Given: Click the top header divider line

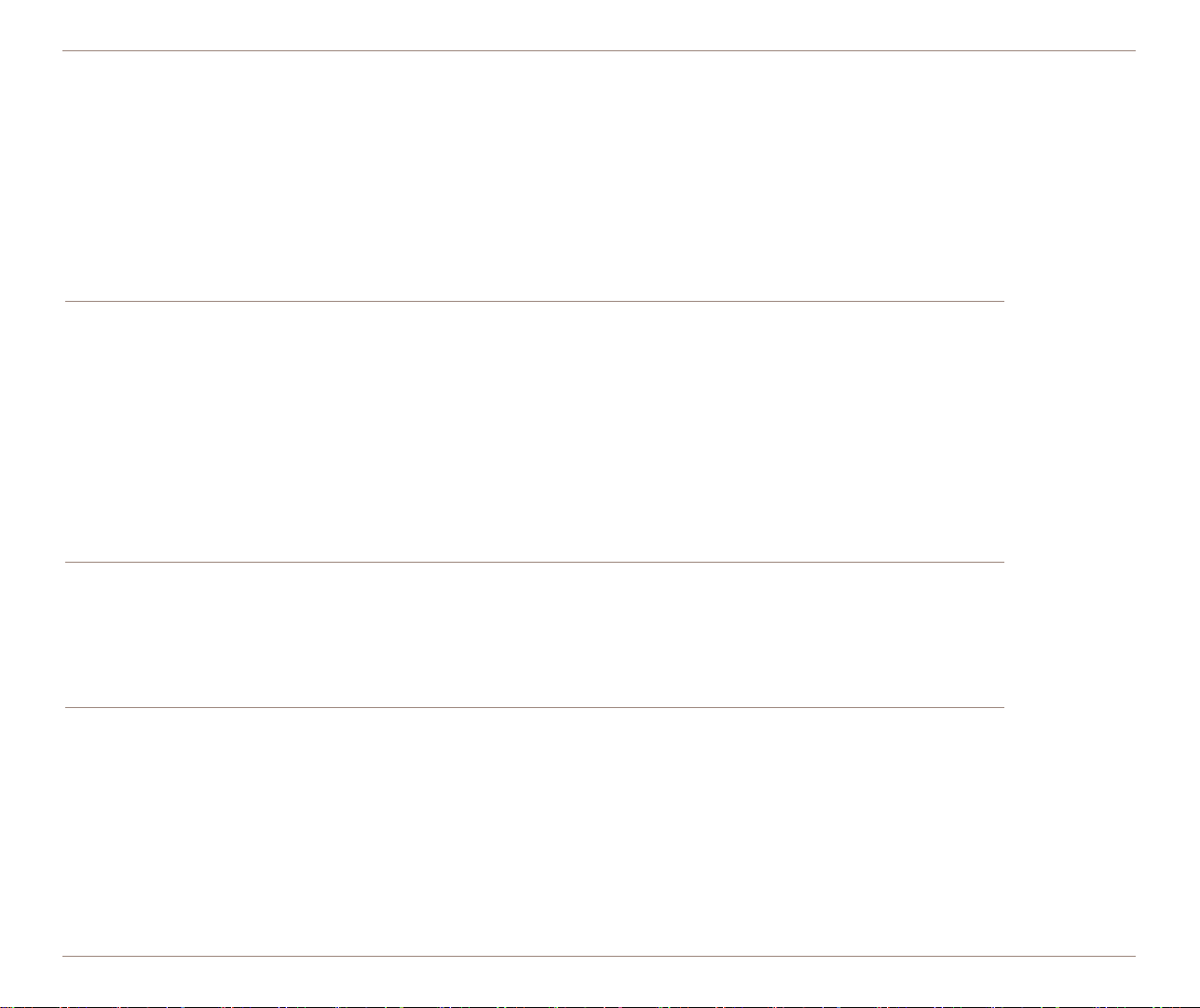Looking at the screenshot, I should (599, 50).
